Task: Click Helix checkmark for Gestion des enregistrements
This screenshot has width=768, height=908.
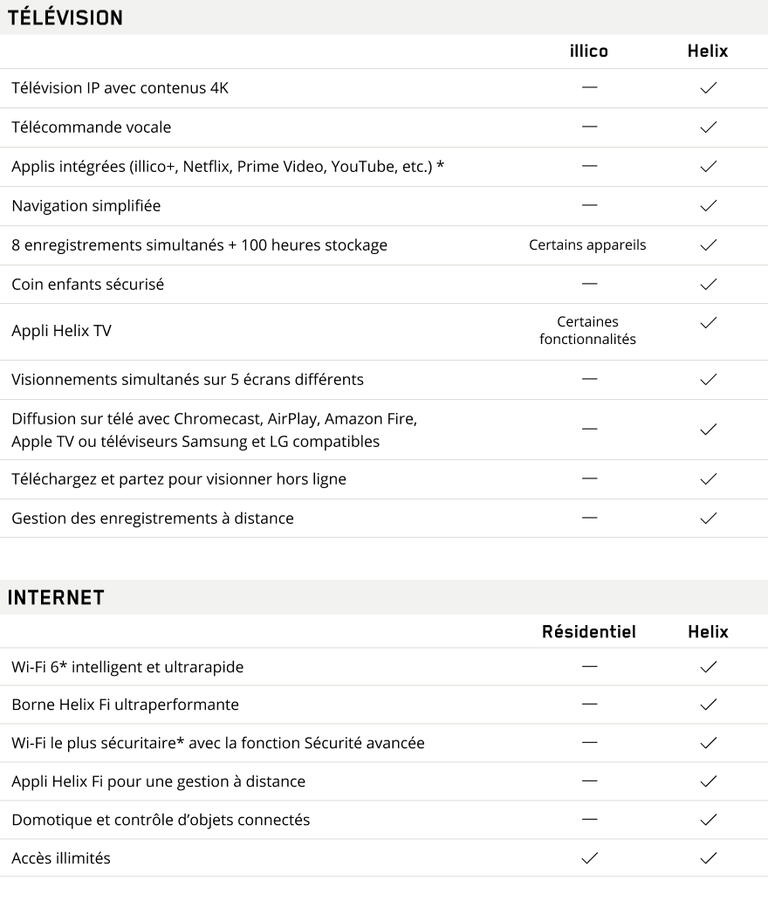Action: pos(708,518)
